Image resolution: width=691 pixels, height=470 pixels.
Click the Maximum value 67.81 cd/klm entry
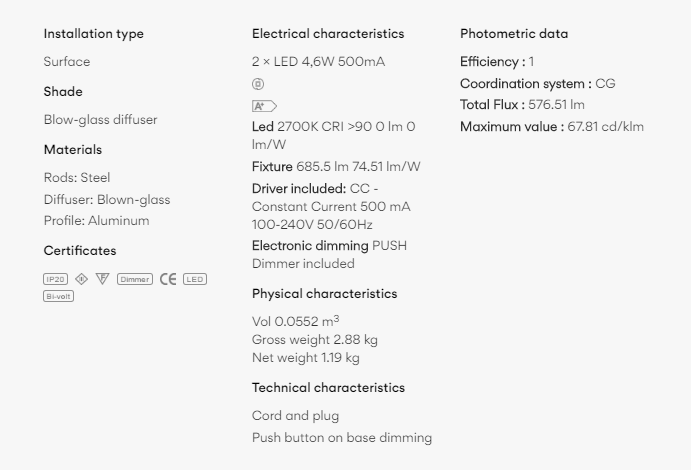(x=552, y=127)
